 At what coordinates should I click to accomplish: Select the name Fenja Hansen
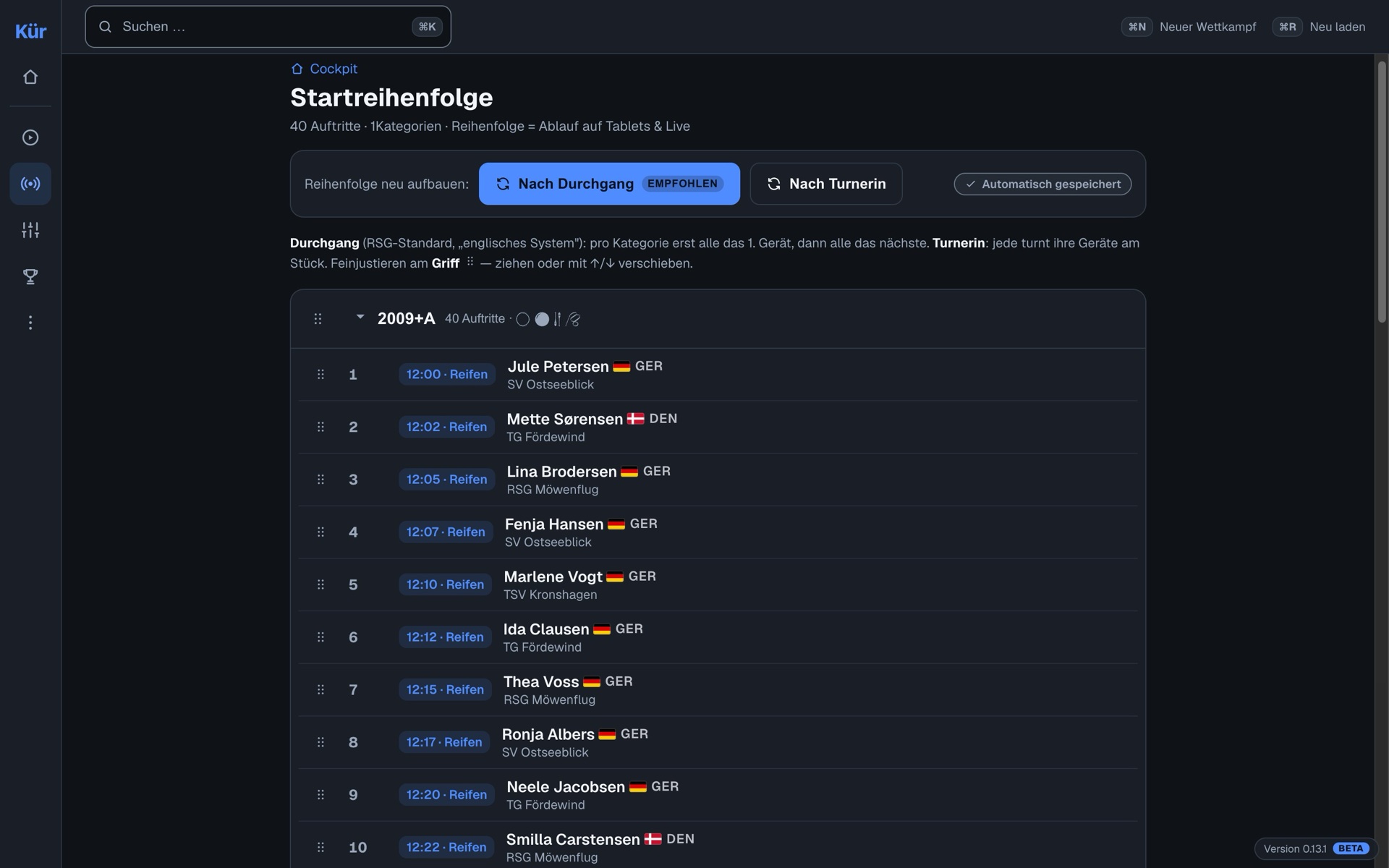(554, 524)
